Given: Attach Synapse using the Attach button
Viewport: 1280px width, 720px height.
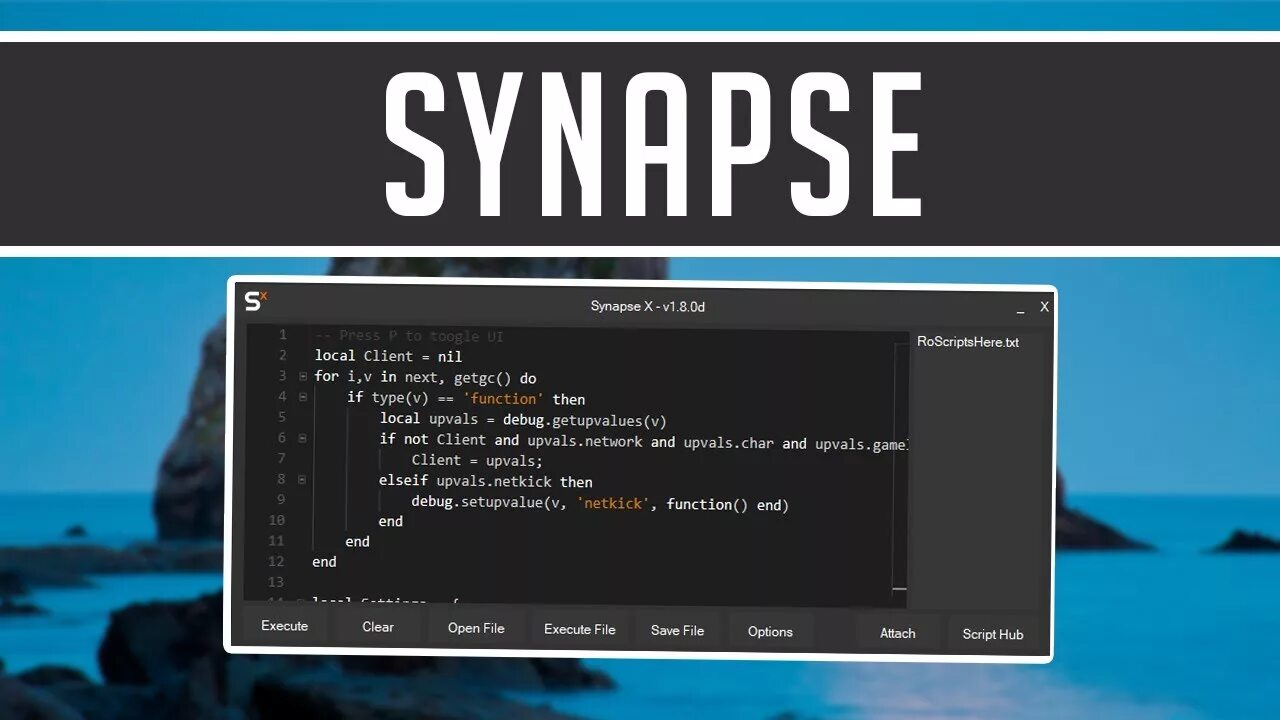Looking at the screenshot, I should (x=898, y=633).
